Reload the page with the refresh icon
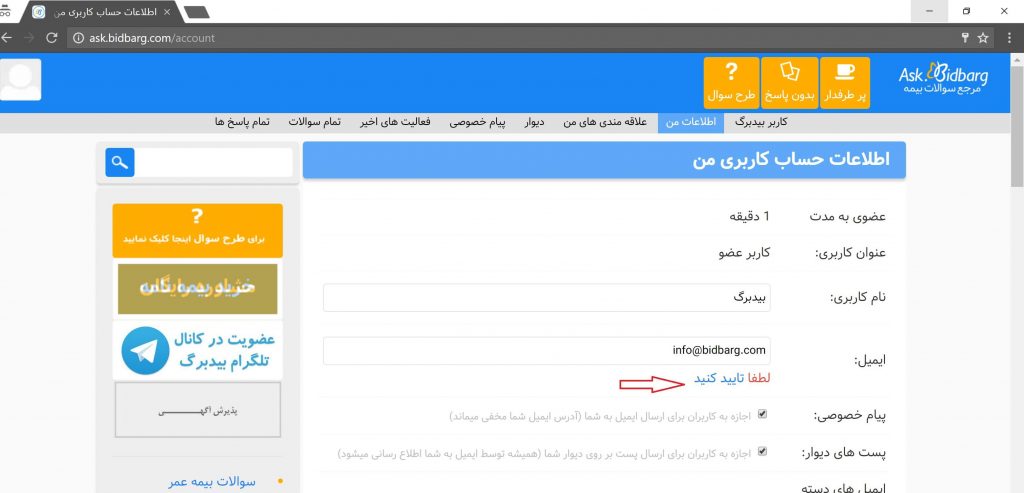Viewport: 1024px width, 493px height. pyautogui.click(x=52, y=38)
